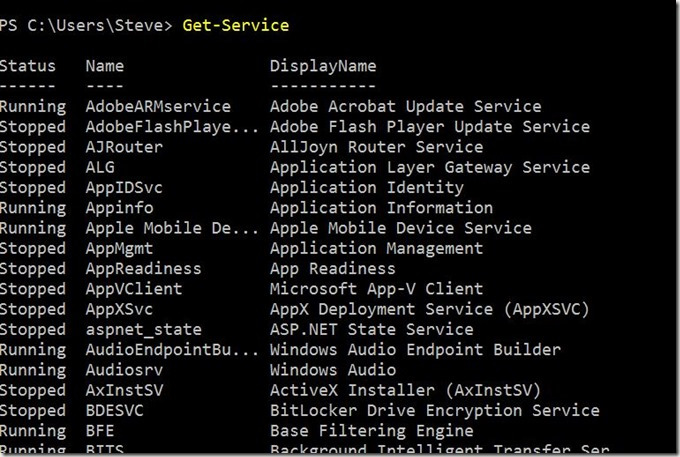680x457 pixels.
Task: Click the PS C:\Users\Steve prompt
Action: (x=84, y=23)
